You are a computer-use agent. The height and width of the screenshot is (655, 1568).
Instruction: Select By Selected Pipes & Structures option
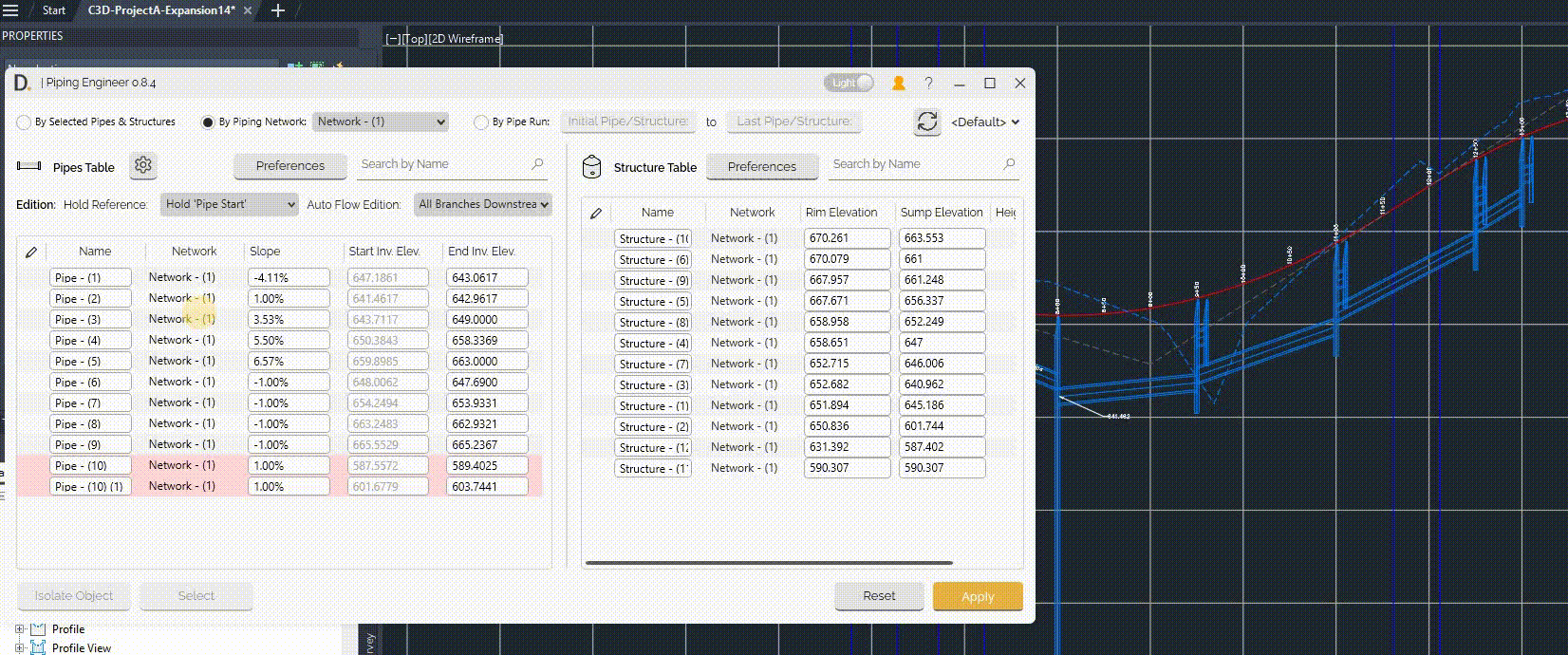click(24, 122)
